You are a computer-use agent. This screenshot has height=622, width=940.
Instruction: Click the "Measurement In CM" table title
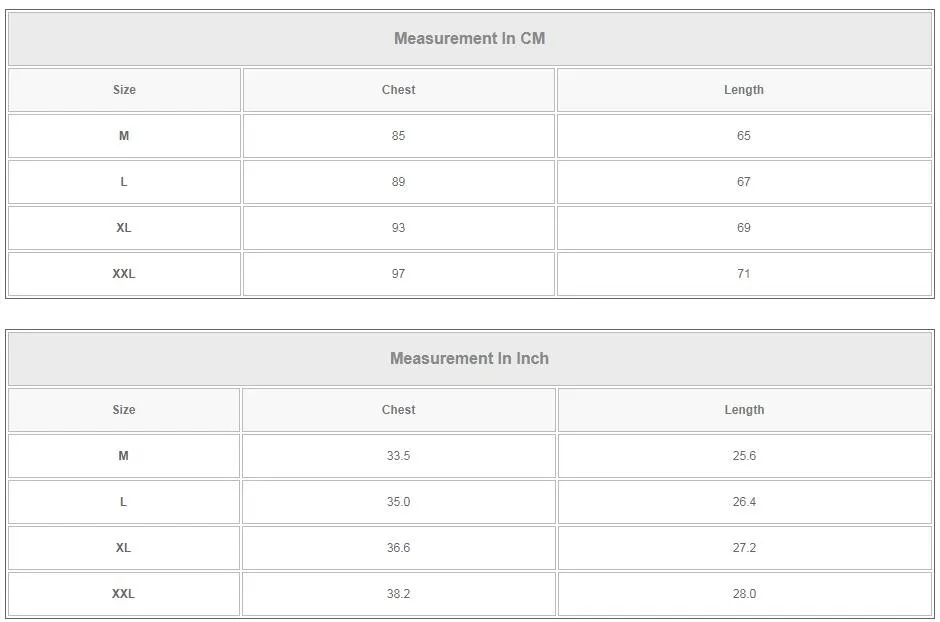[469, 39]
